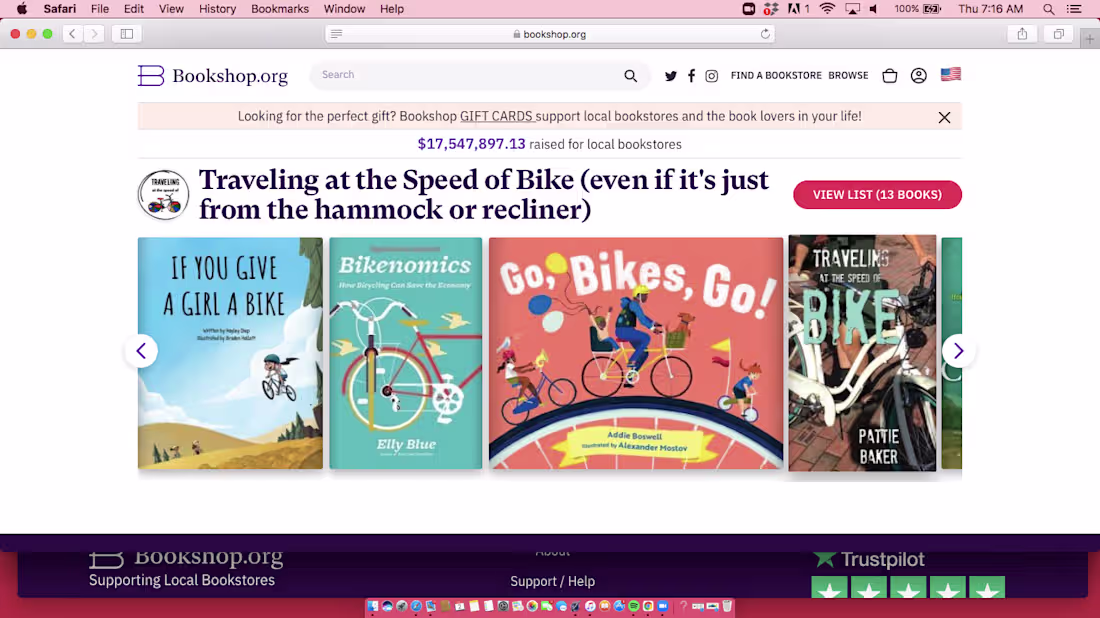Change region via the US flag icon
The image size is (1100, 618).
tap(951, 74)
